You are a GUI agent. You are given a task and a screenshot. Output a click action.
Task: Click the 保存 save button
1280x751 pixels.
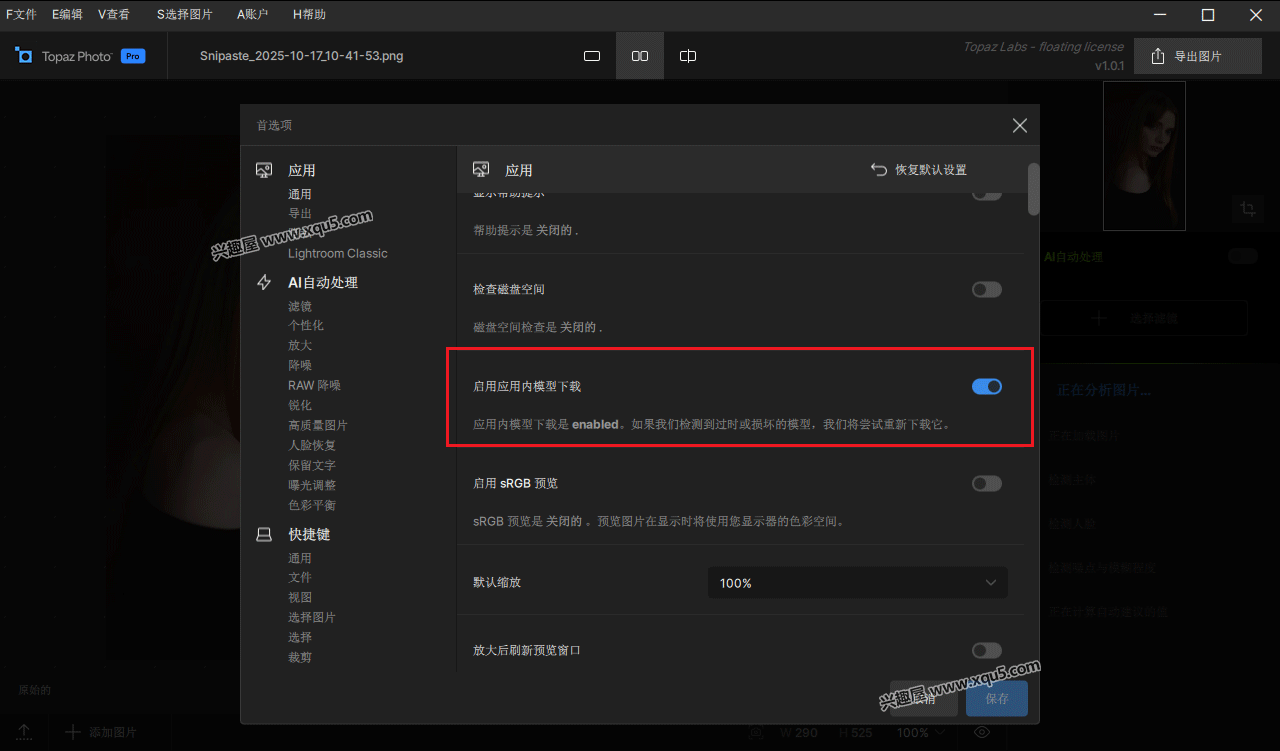point(996,699)
